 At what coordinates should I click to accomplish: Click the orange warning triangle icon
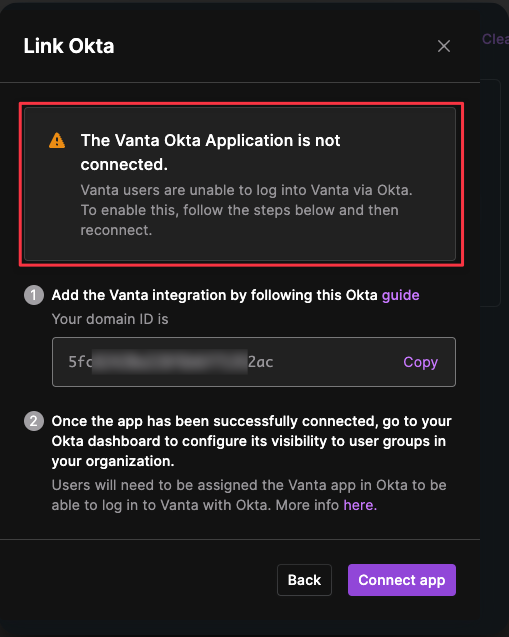(57, 141)
